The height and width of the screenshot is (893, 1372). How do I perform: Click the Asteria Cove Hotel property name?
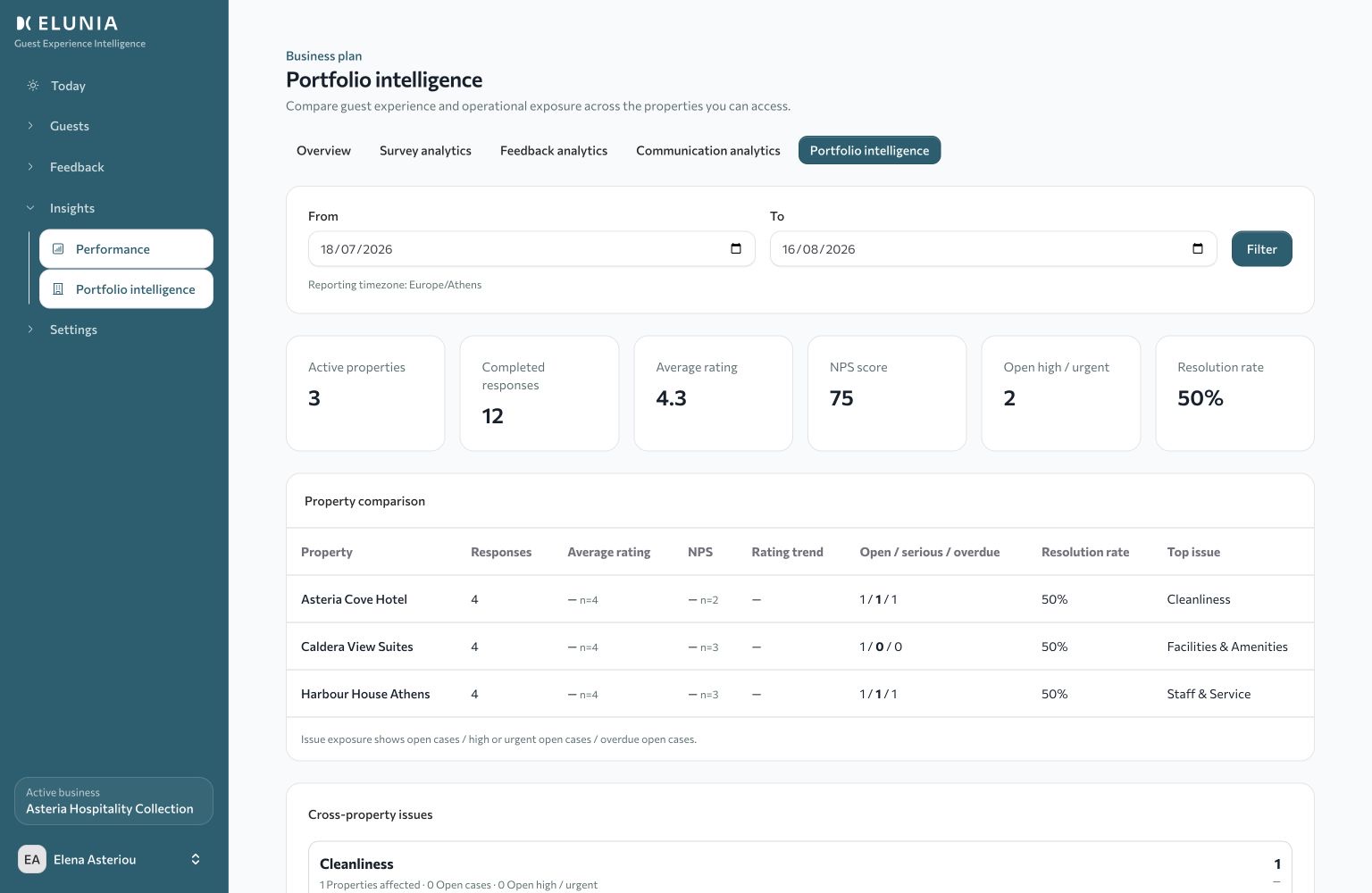pyautogui.click(x=354, y=599)
